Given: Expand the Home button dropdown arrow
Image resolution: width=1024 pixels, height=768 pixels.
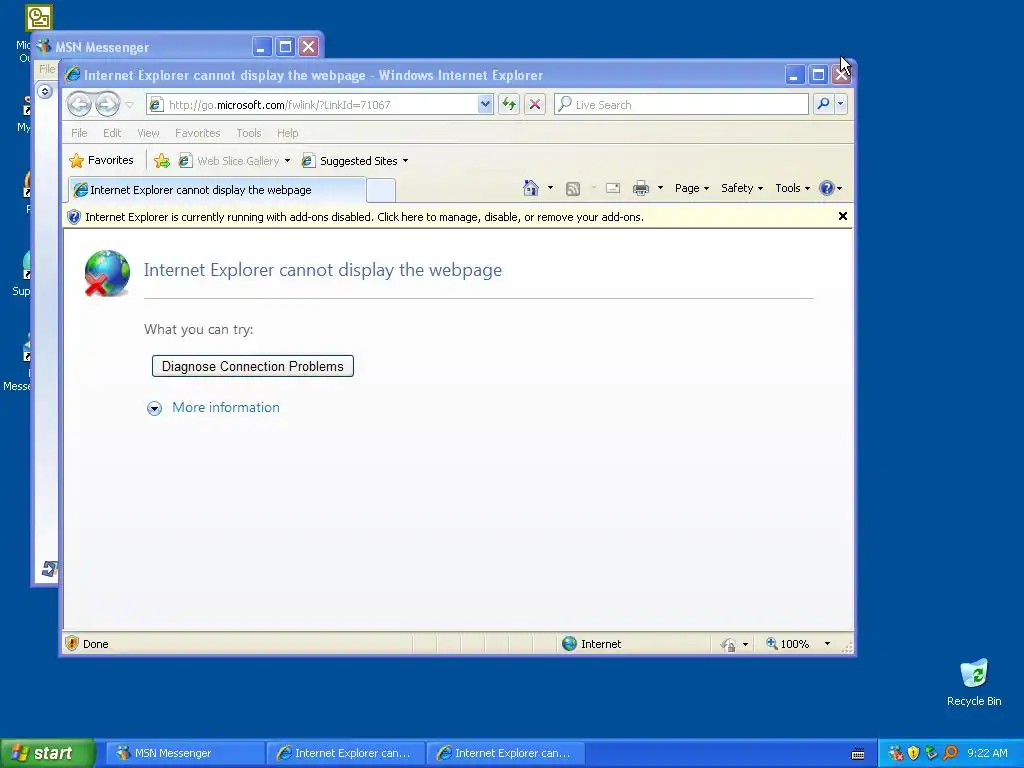Looking at the screenshot, I should tap(550, 188).
